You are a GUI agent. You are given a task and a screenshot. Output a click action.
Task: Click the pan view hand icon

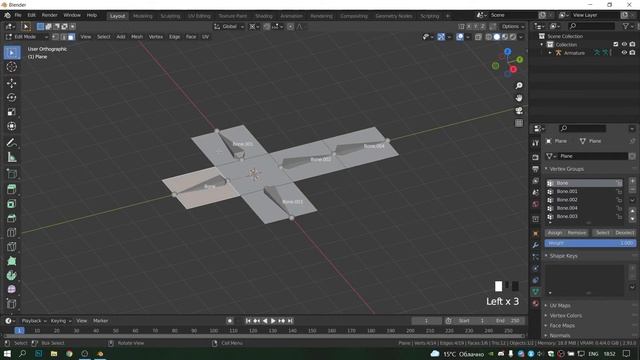[x=519, y=98]
